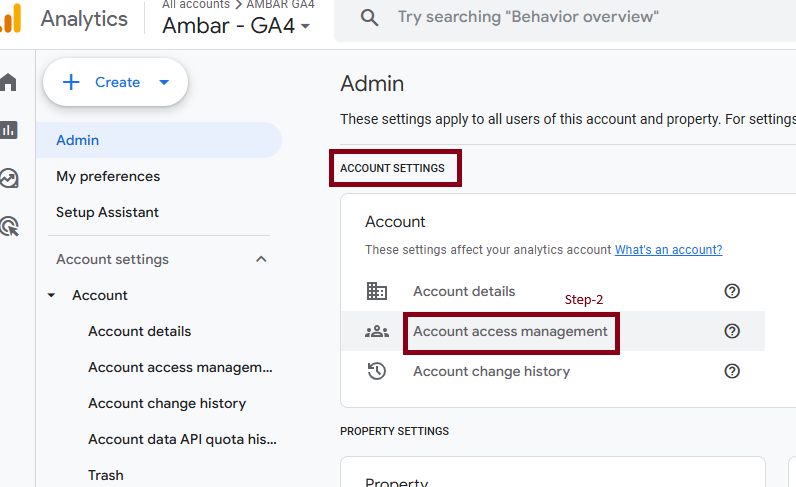Image resolution: width=796 pixels, height=487 pixels.
Task: Select Account access management in sidebar tree
Action: pos(180,367)
